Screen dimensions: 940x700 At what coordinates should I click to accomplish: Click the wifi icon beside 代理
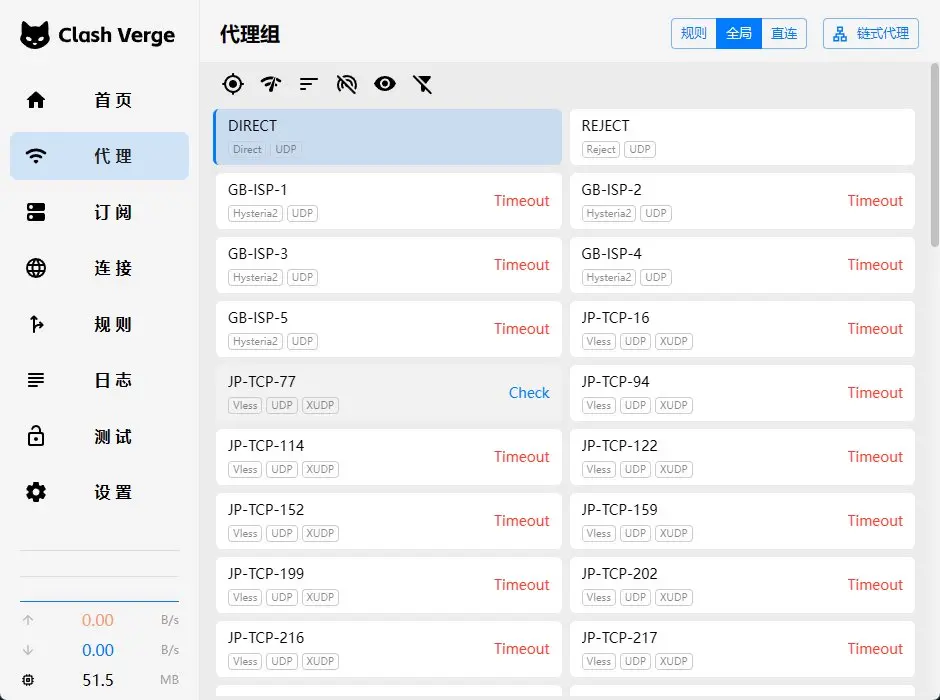(x=36, y=156)
